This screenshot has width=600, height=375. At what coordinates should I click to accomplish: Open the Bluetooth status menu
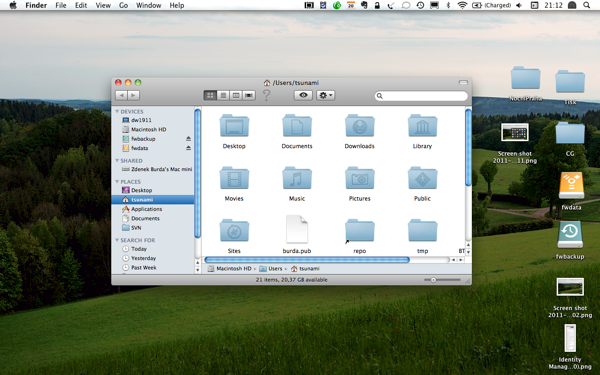pyautogui.click(x=448, y=5)
